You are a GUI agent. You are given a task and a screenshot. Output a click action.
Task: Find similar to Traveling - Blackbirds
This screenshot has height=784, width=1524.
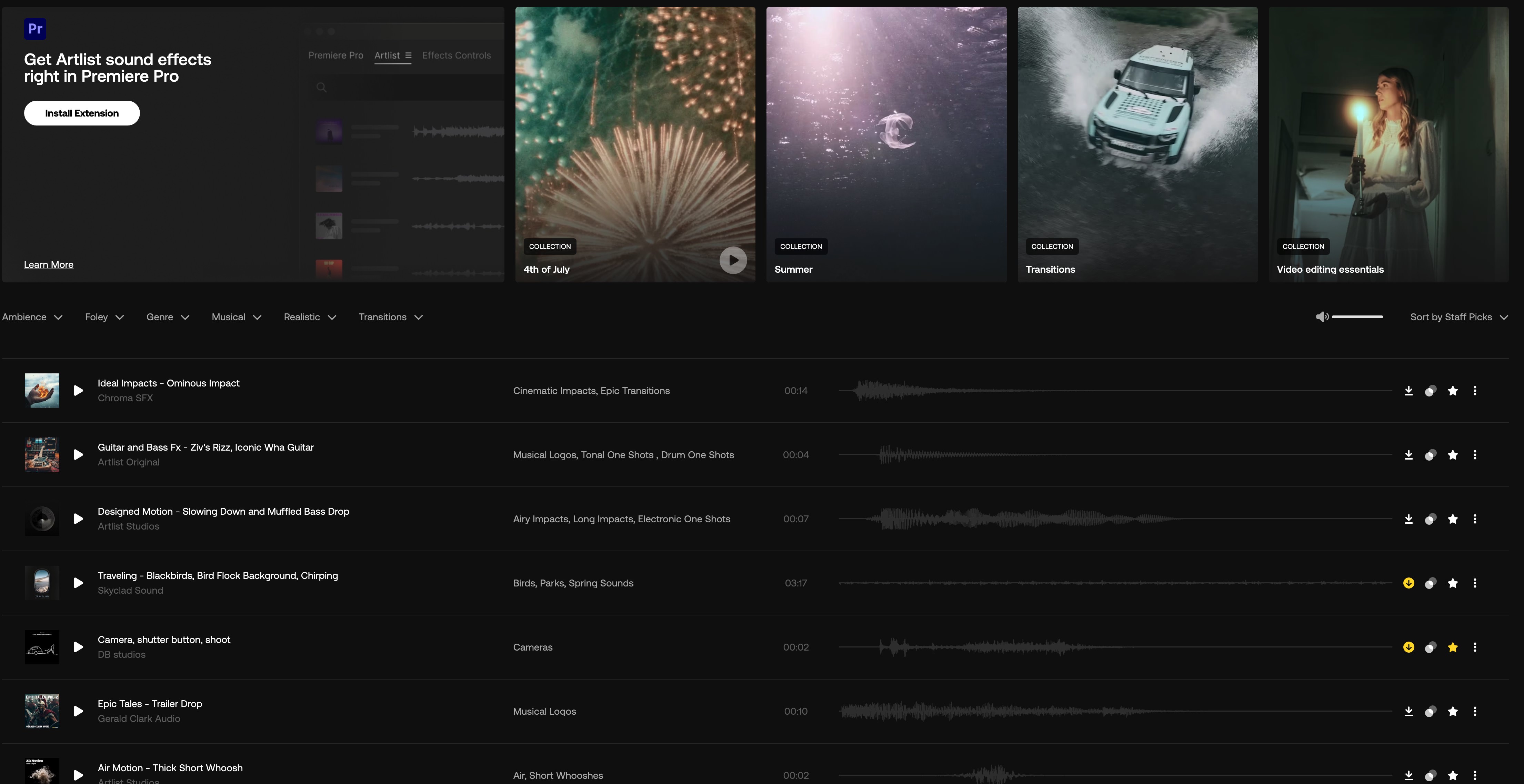tap(1431, 583)
